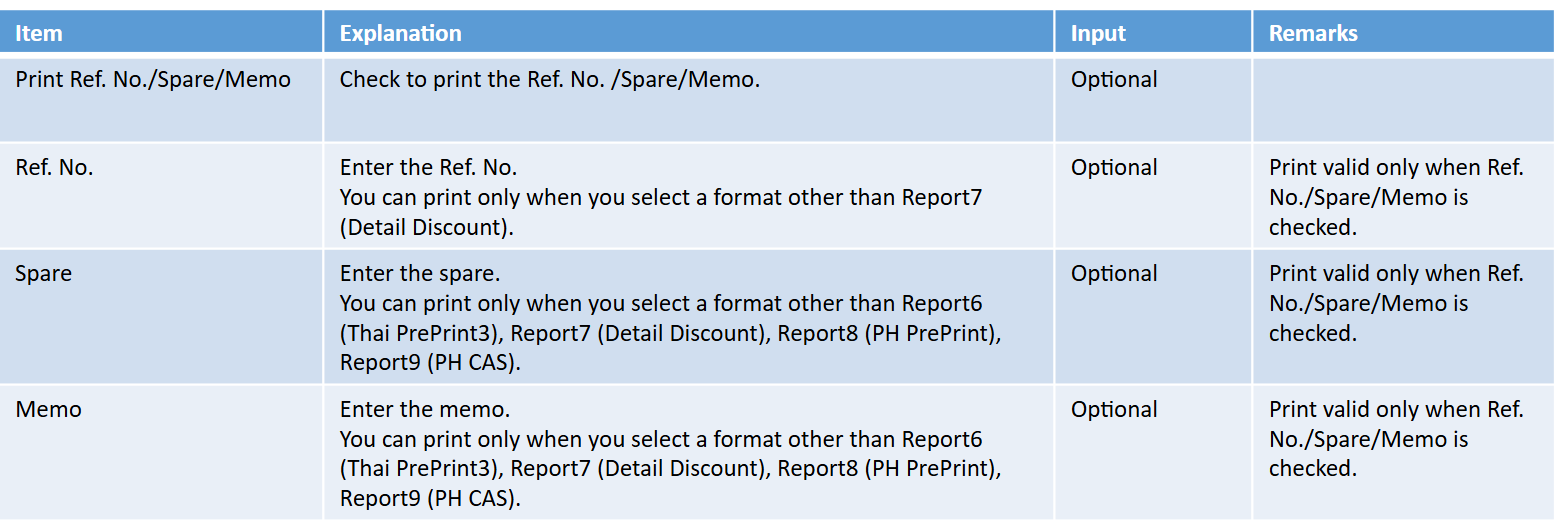
Task: Click the Remarks column header
Action: [1403, 33]
